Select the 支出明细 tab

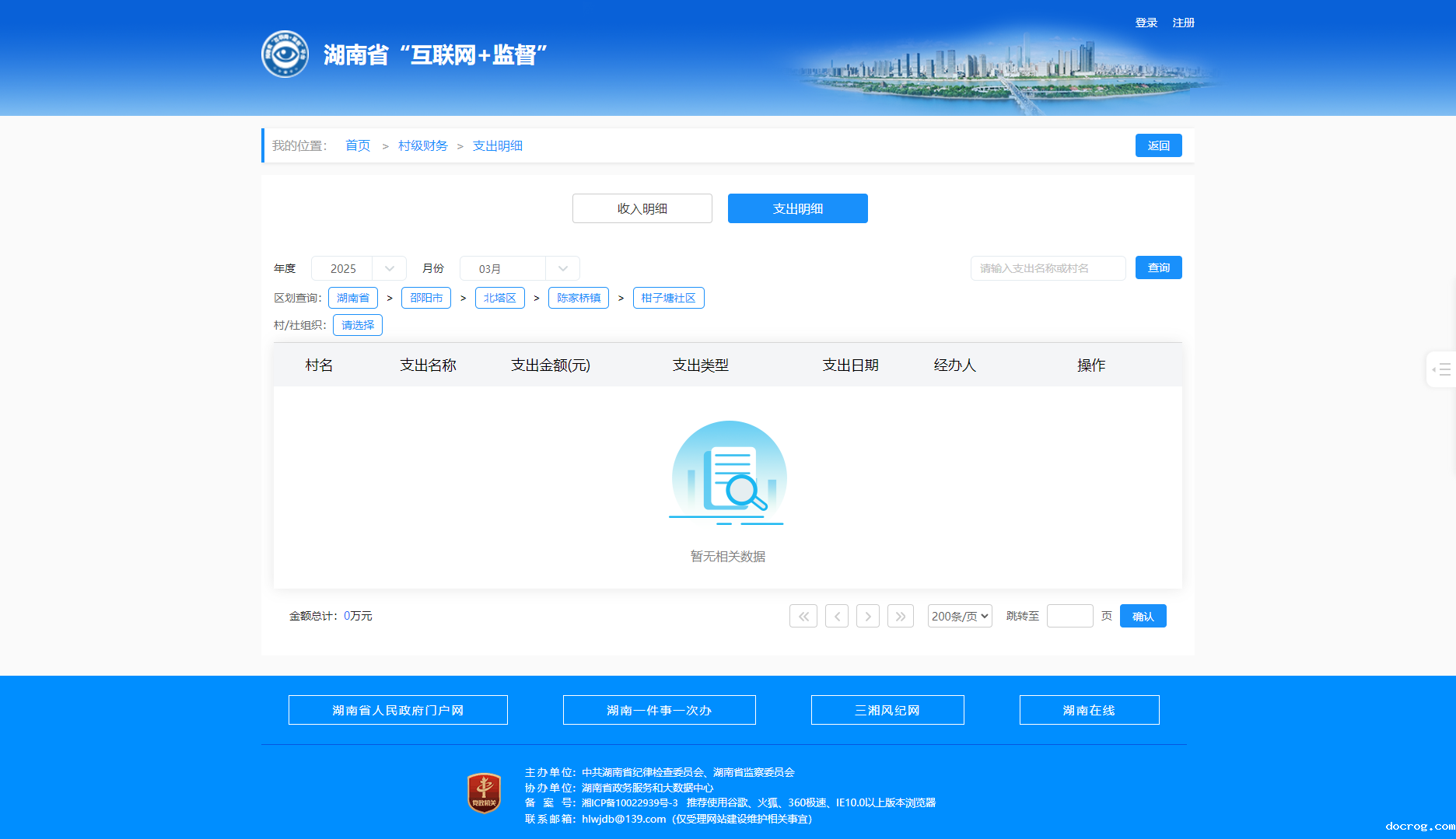[797, 208]
